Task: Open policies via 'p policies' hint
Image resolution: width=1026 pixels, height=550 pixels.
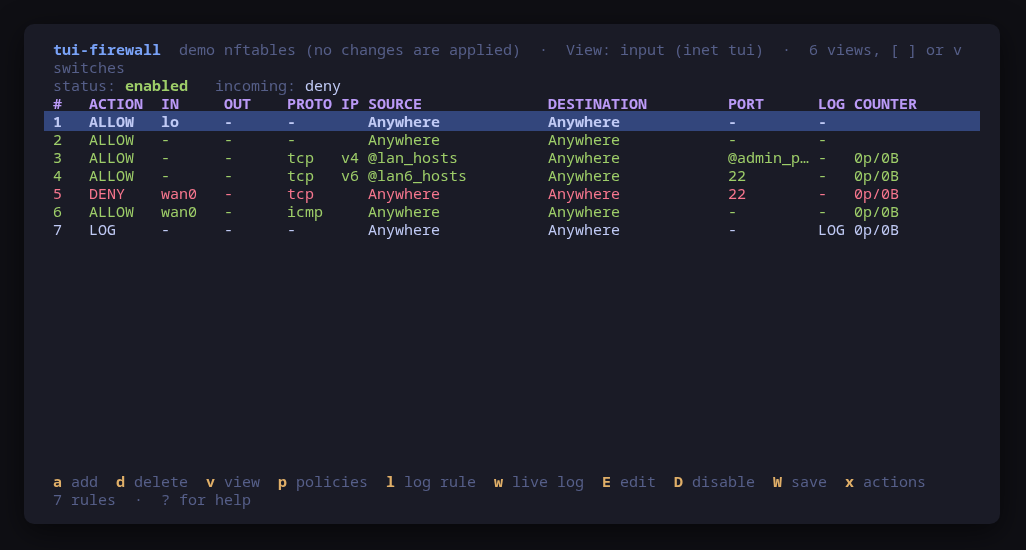Action: point(323,482)
